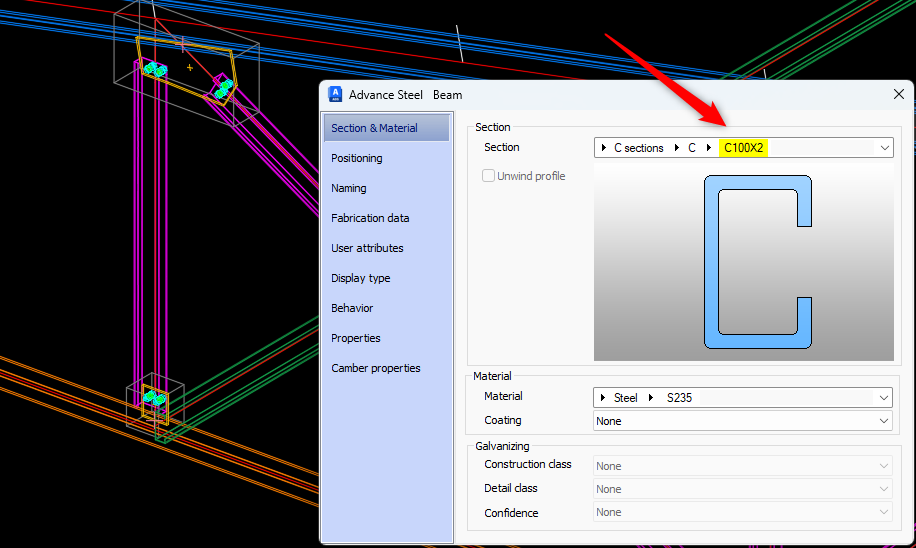Click the arrow before C sections

[604, 148]
